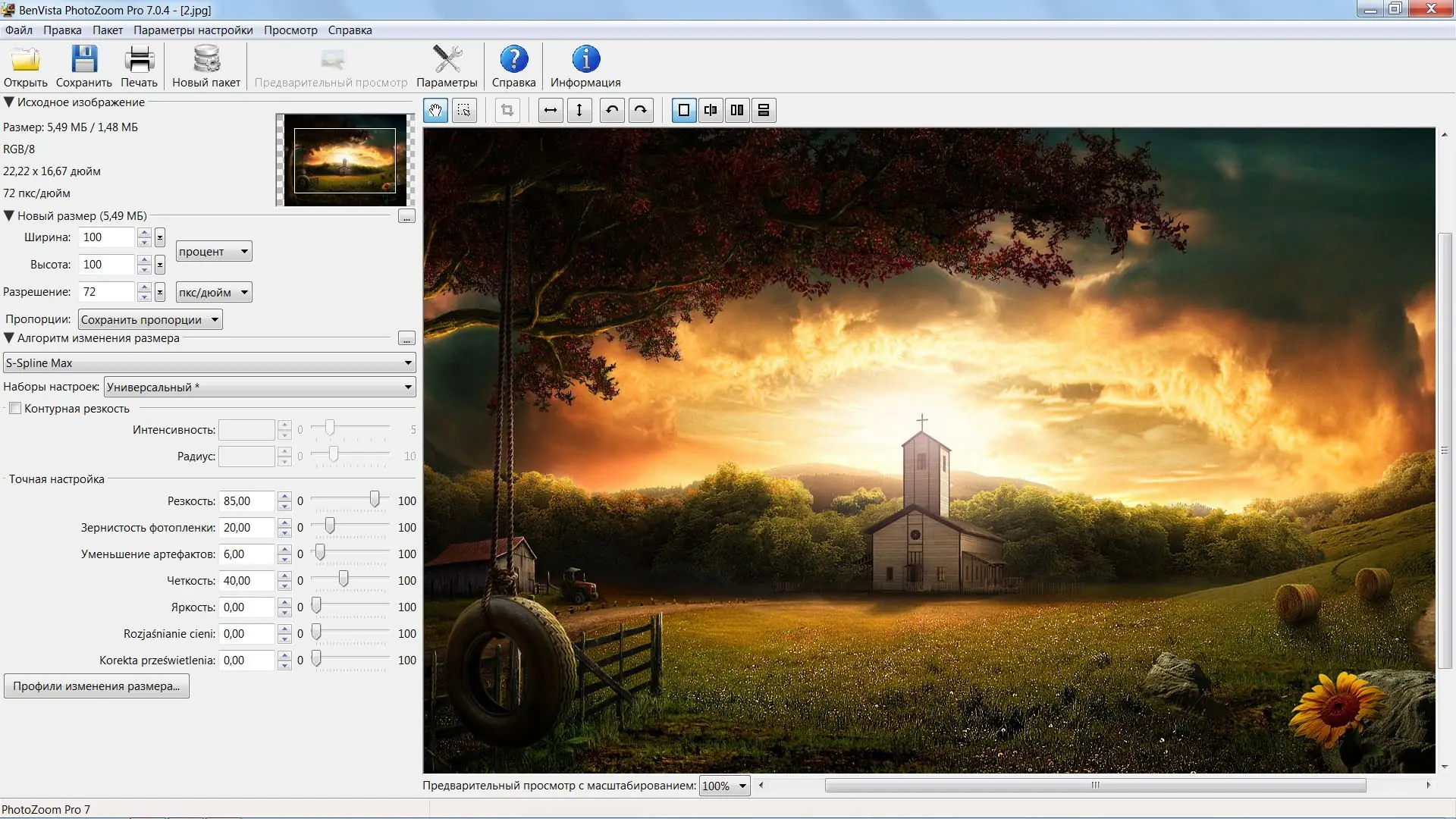Image resolution: width=1456 pixels, height=819 pixels.
Task: Create a Новый пакет batch
Action: (x=205, y=64)
